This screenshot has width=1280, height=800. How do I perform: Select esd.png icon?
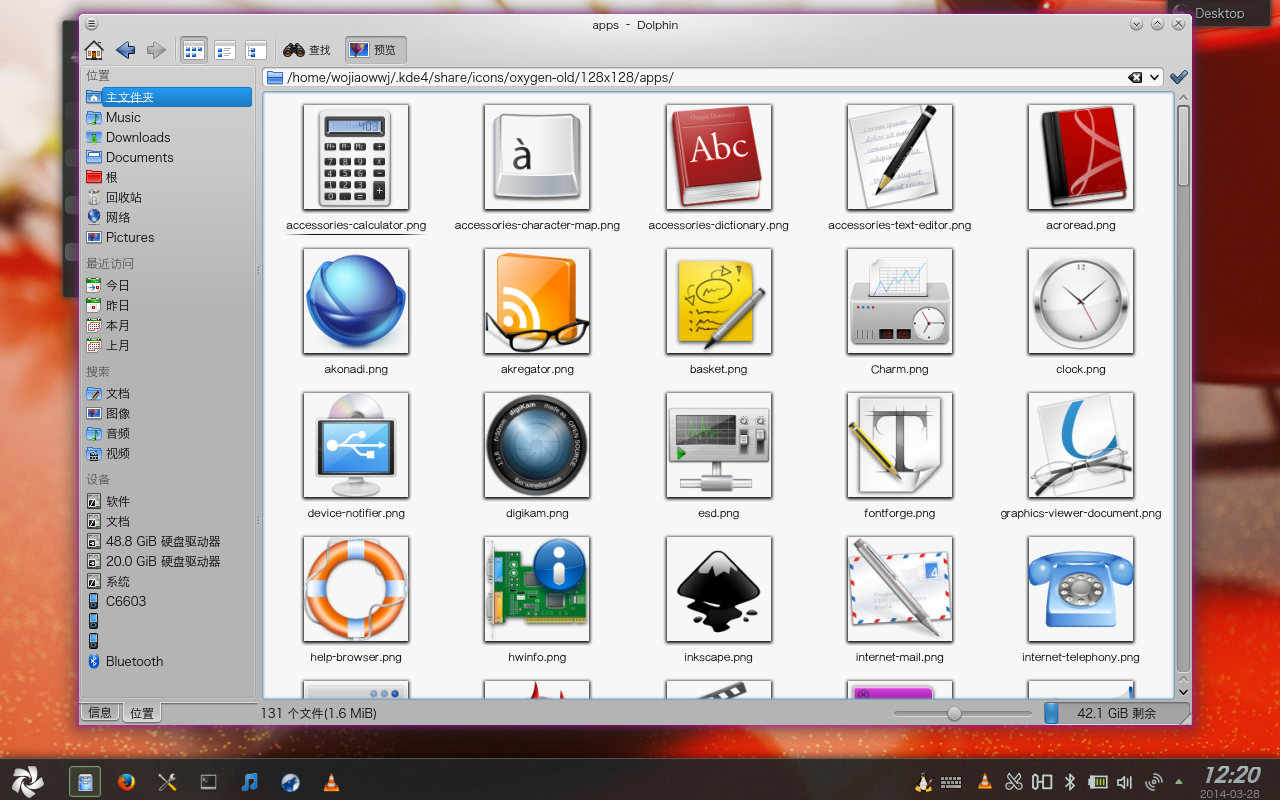coord(718,445)
